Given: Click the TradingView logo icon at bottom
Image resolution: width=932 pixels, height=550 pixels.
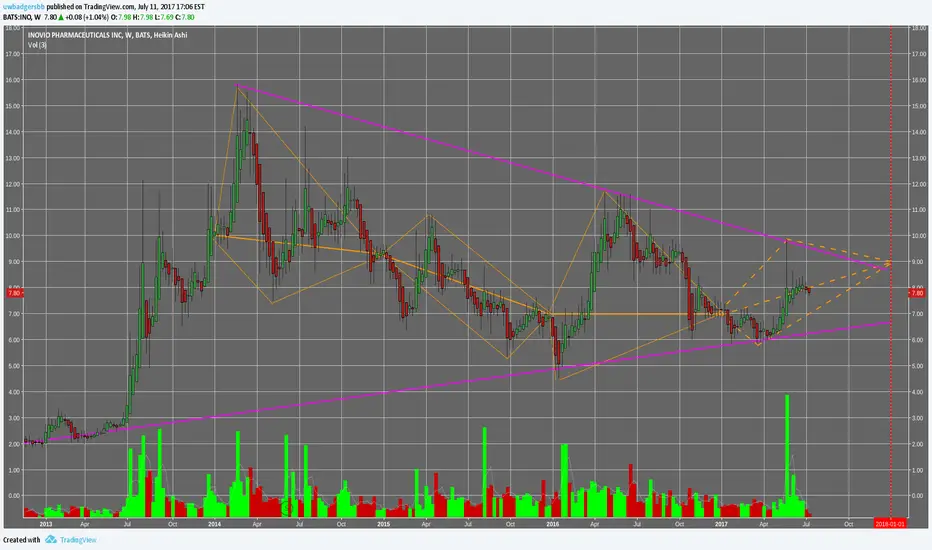Looking at the screenshot, I should pos(51,539).
